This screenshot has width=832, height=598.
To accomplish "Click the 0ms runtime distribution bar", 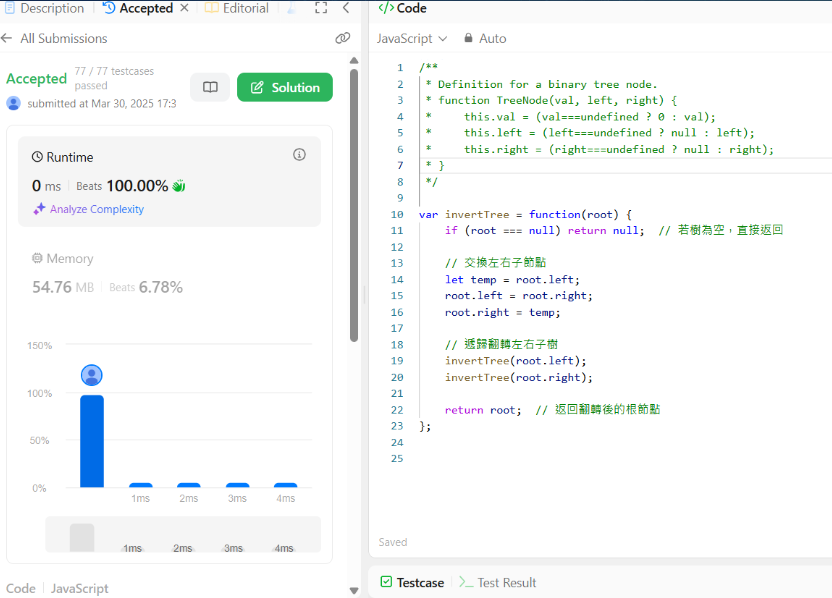I will point(92,441).
